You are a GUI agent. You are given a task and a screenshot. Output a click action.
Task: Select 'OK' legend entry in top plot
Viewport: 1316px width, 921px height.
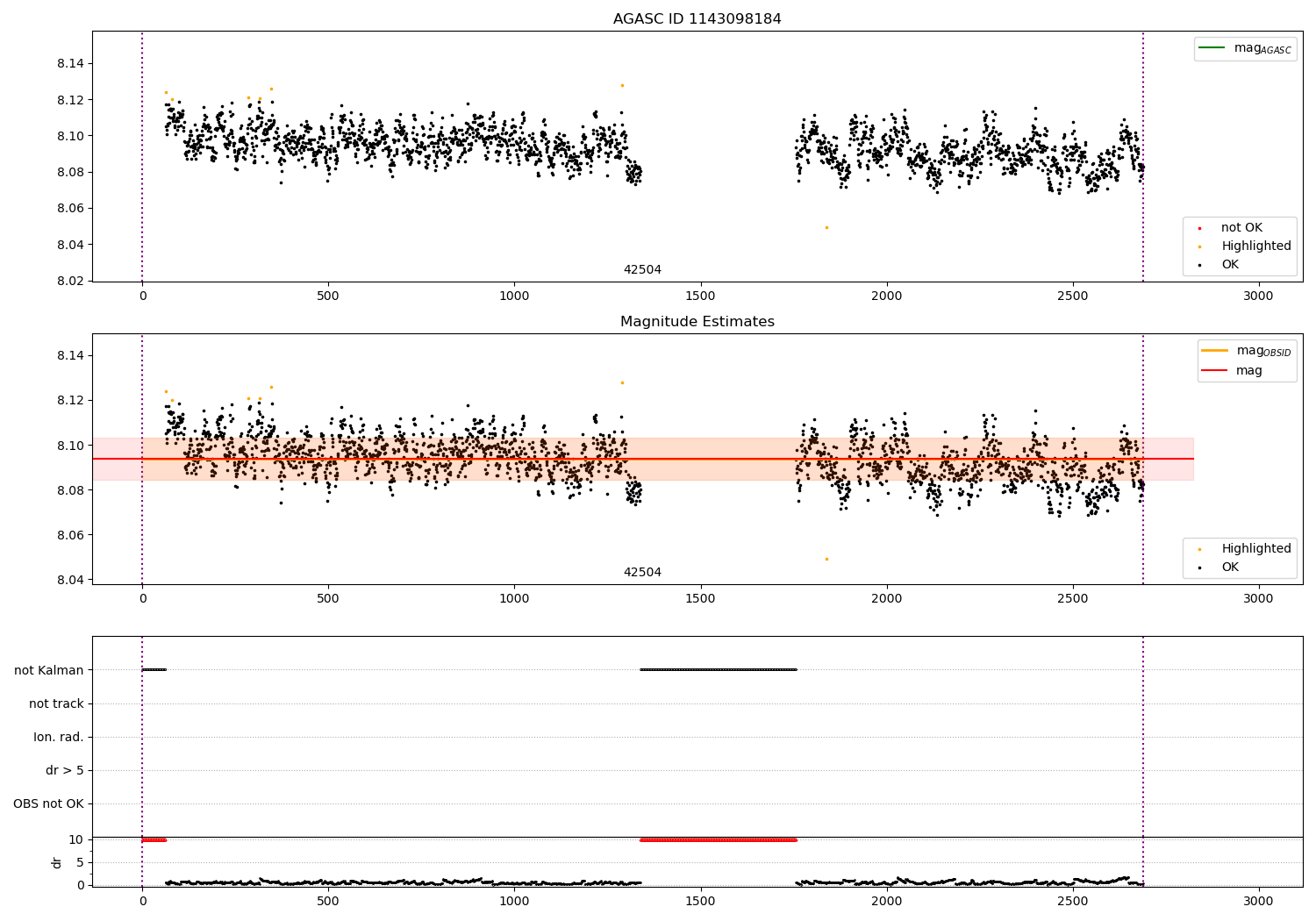coord(1219,265)
